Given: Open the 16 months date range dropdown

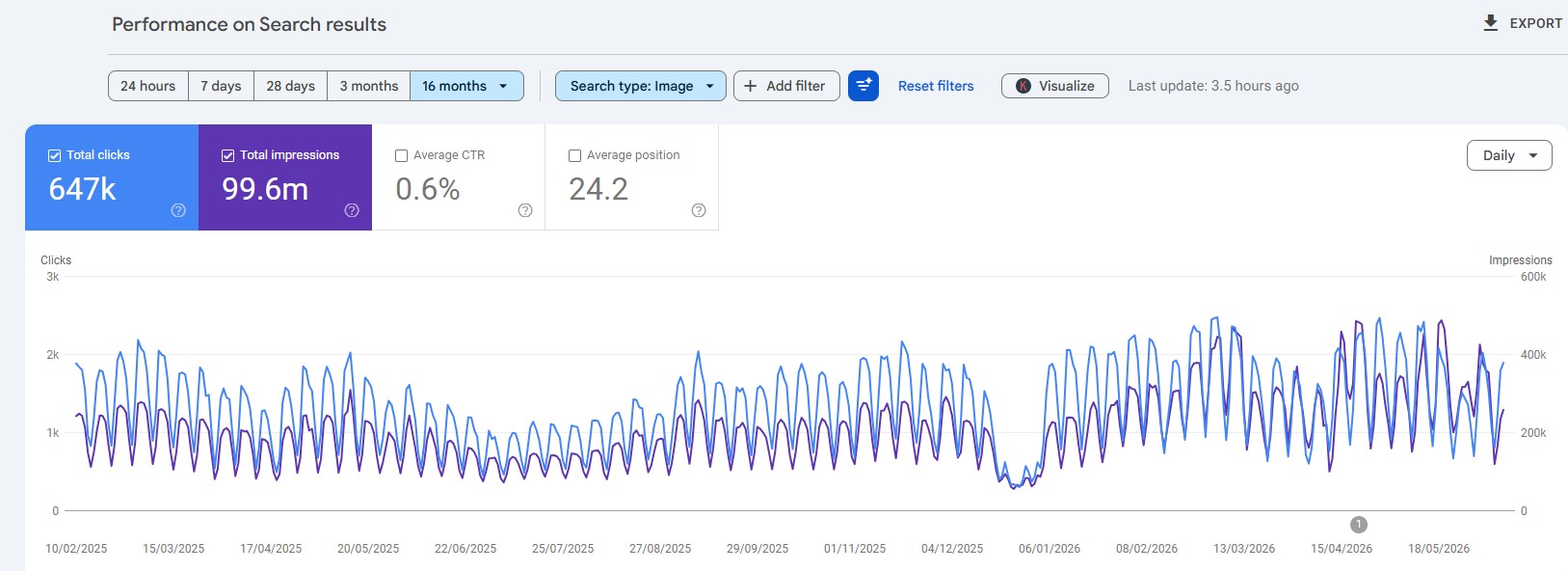Looking at the screenshot, I should (x=466, y=86).
